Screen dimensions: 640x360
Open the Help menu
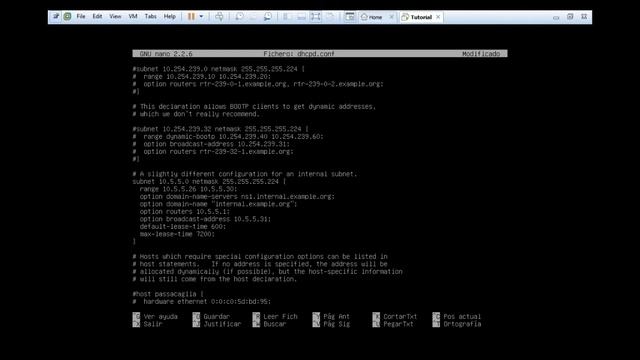coord(169,17)
